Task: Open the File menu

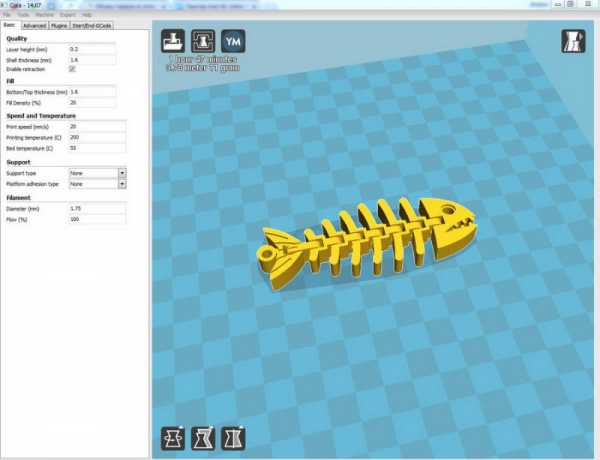Action: [7, 16]
